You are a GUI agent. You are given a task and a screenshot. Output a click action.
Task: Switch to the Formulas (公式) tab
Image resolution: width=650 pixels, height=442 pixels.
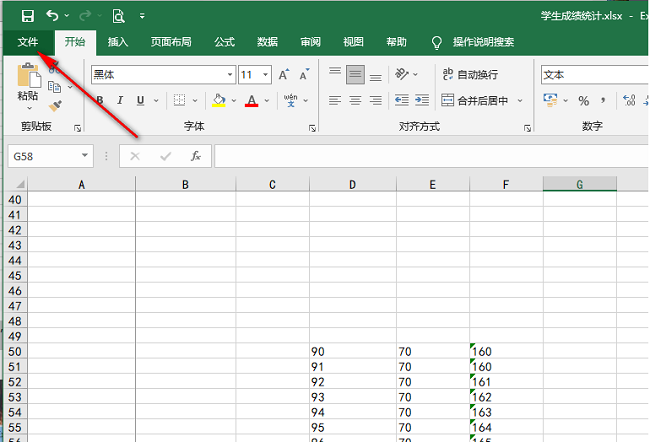pos(224,42)
